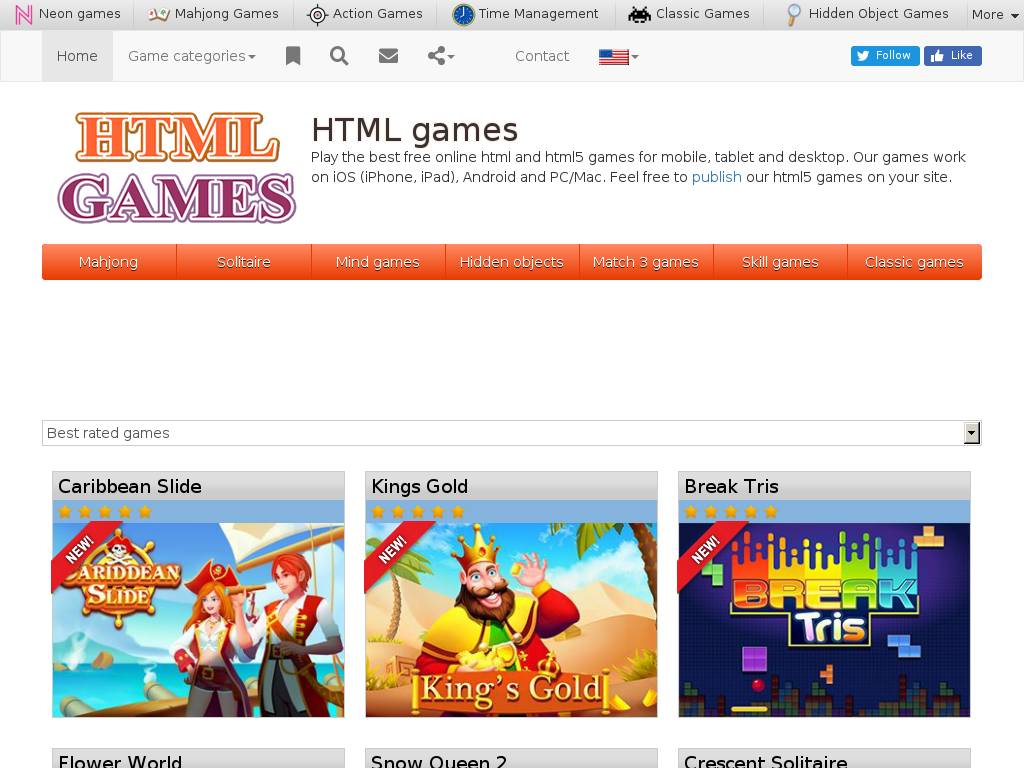
Task: Click the Mahjong Games tile icon
Action: 159,14
